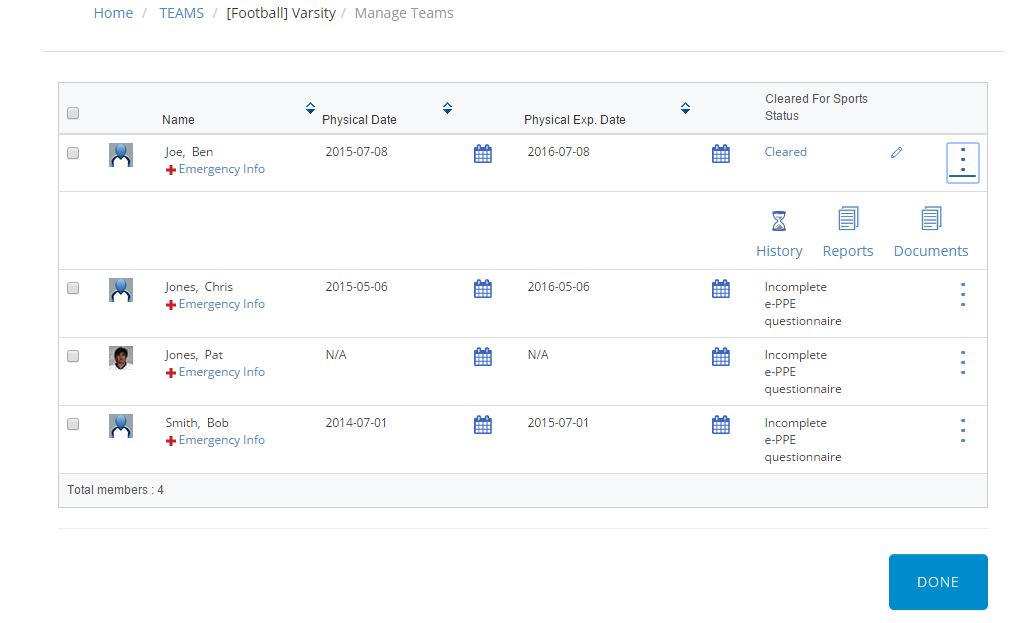
Task: Check the box for Joe, Ben
Action: coord(73,153)
